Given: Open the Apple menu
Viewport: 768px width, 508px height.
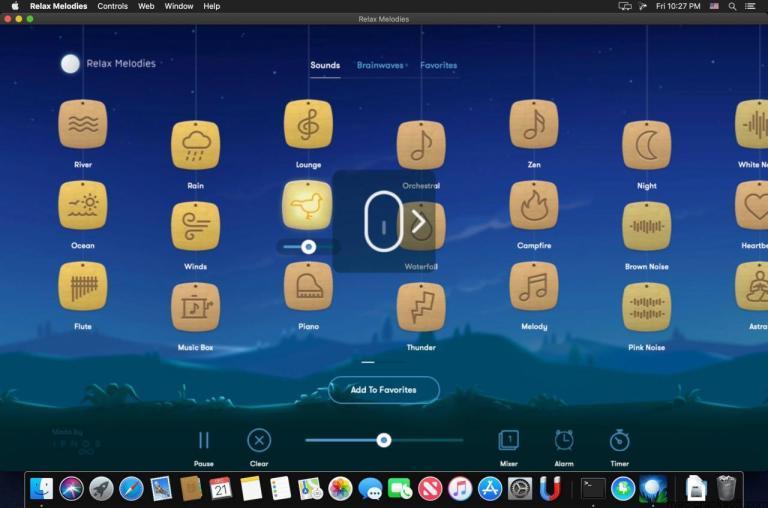Looking at the screenshot, I should (15, 6).
